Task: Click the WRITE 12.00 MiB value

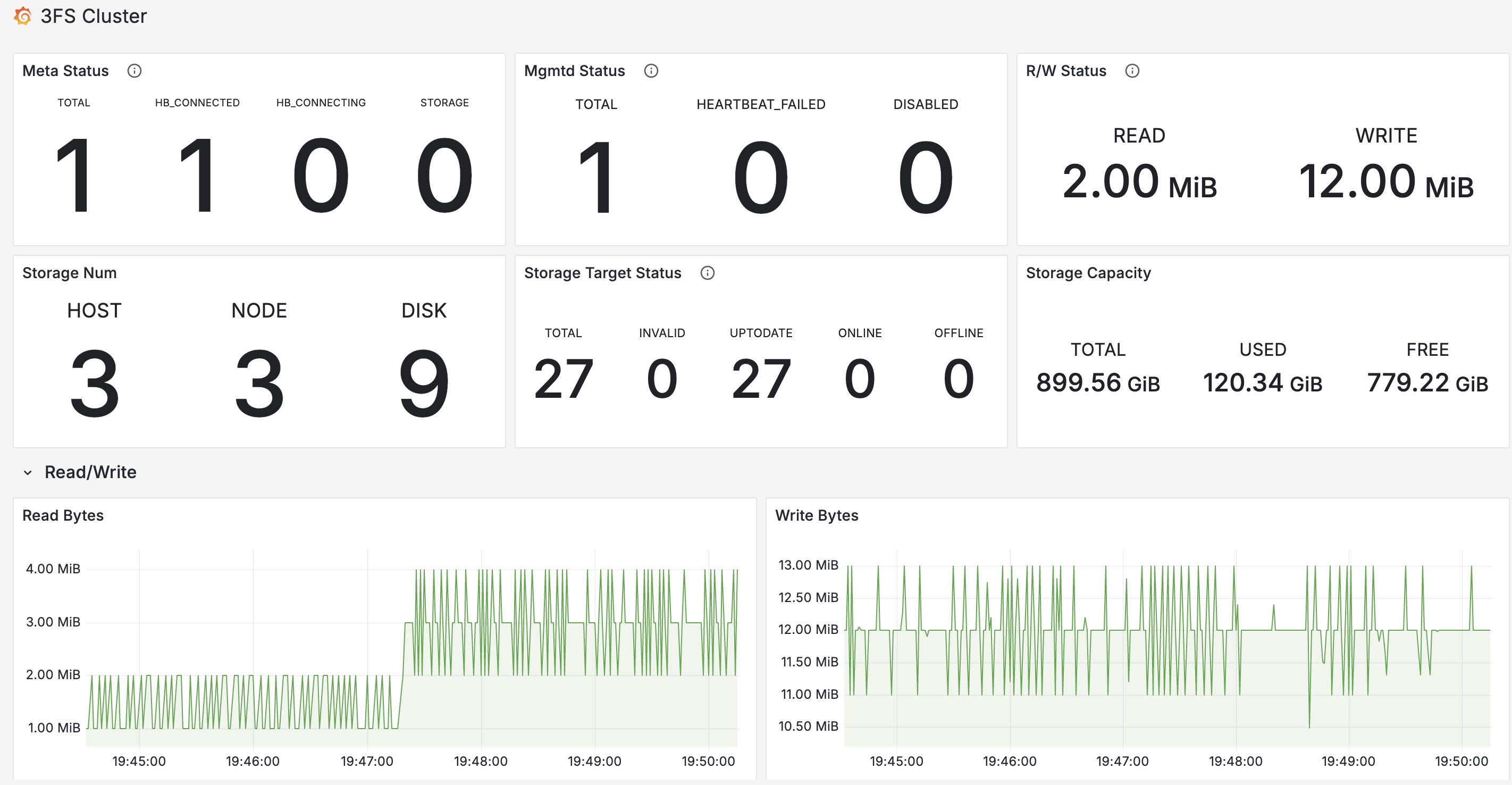Action: [x=1386, y=182]
